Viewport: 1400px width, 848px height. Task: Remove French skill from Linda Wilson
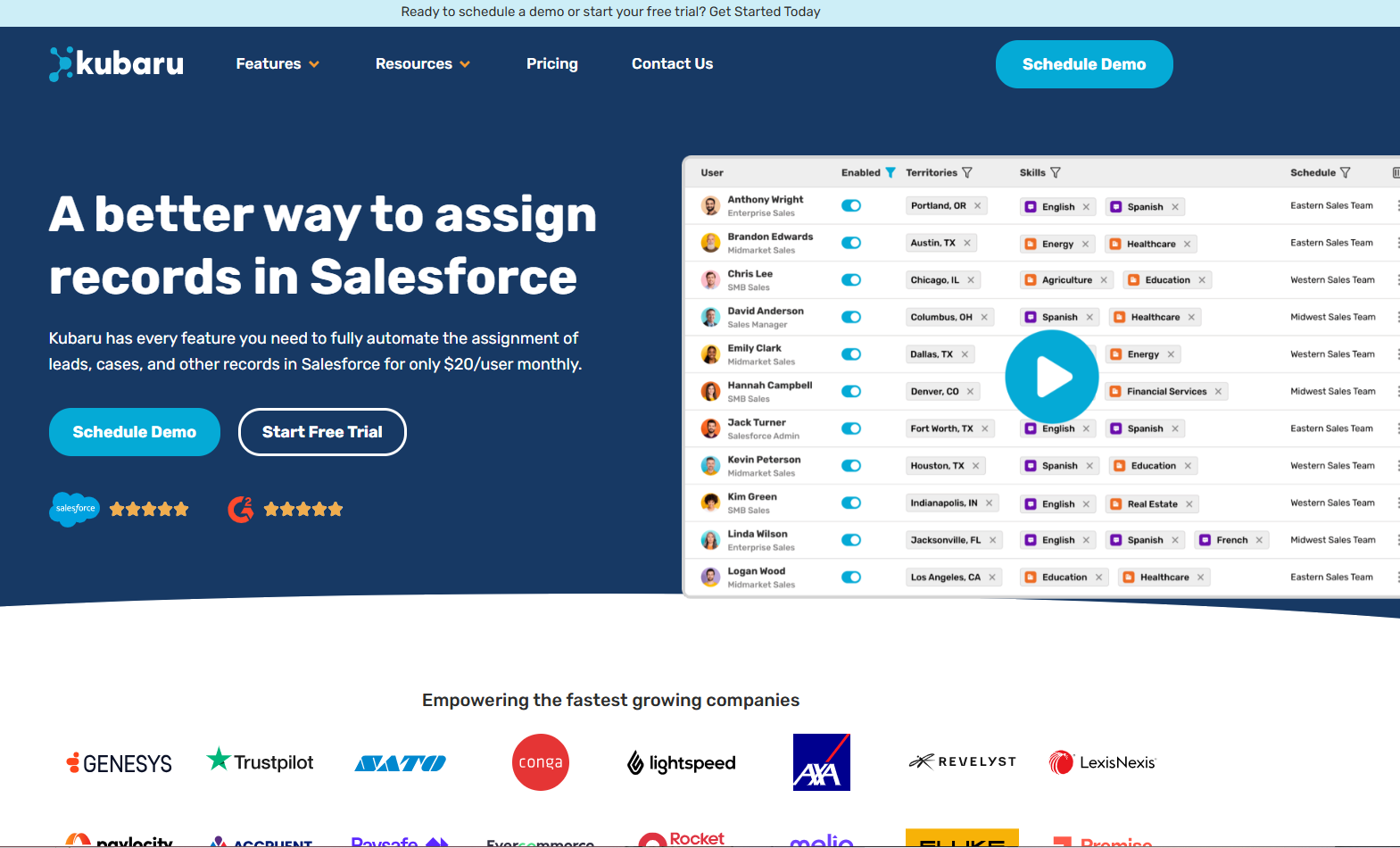tap(1259, 540)
